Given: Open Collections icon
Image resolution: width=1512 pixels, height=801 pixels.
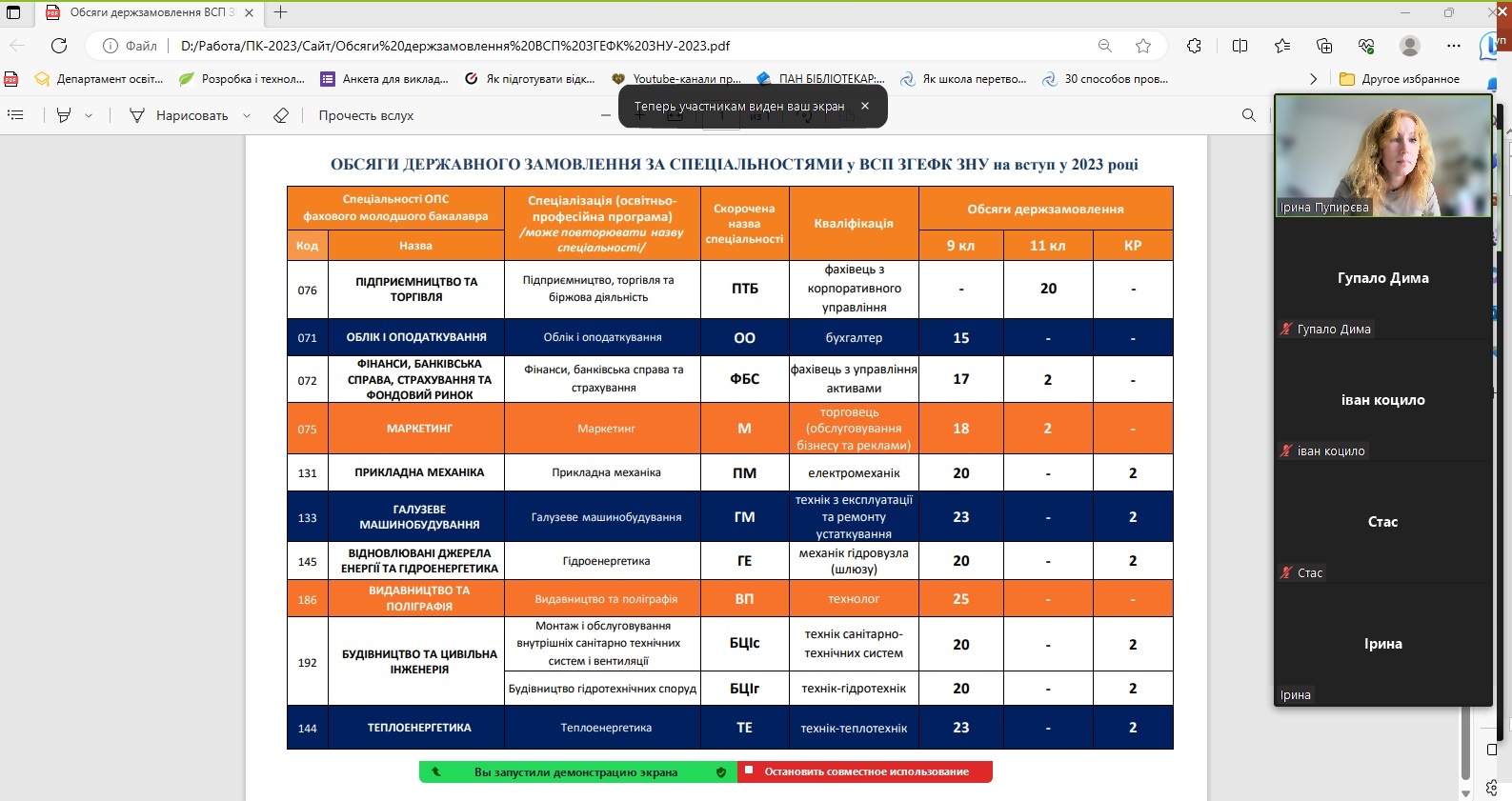Looking at the screenshot, I should (x=1324, y=46).
